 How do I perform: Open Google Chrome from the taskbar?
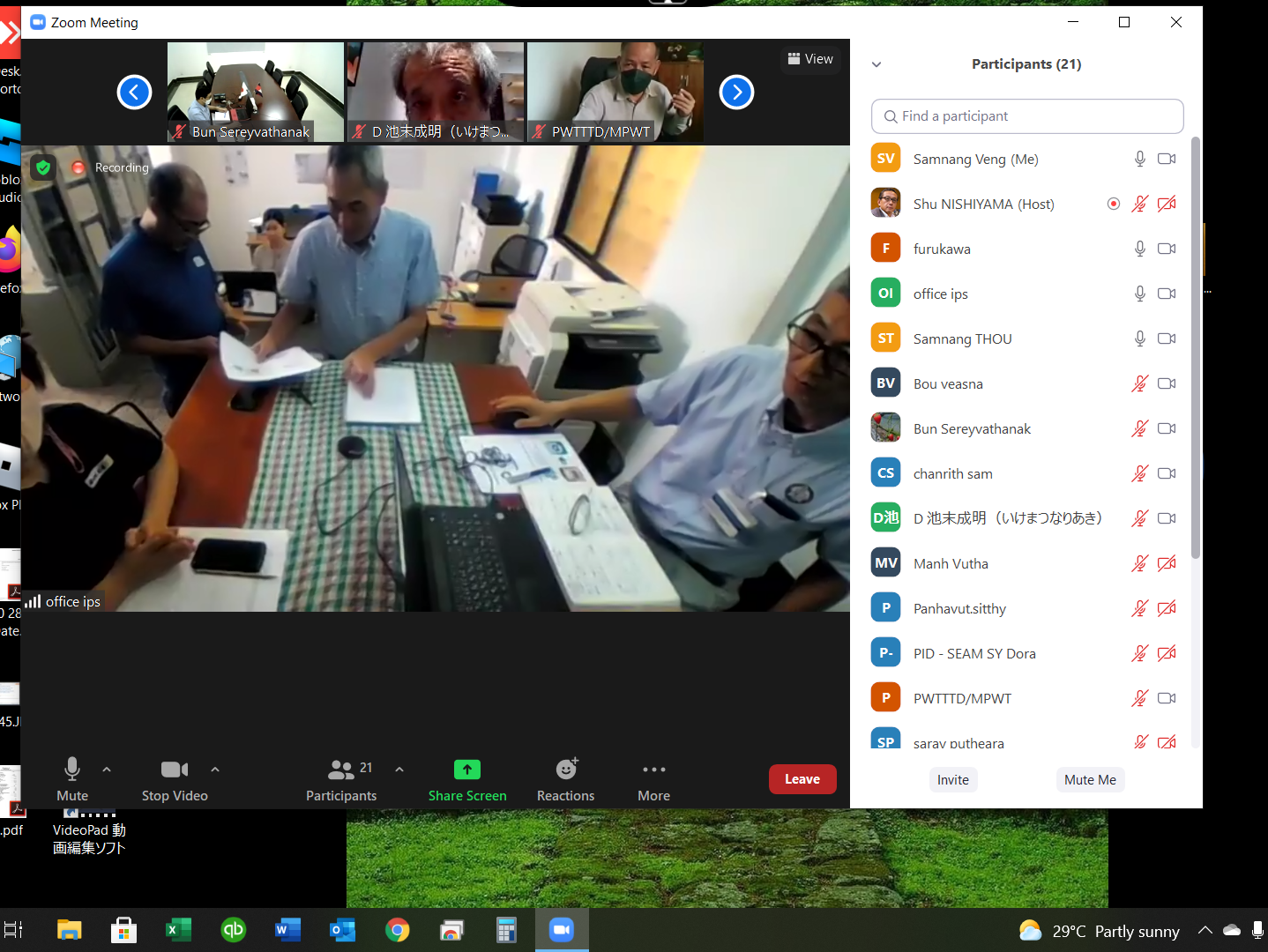tap(398, 930)
